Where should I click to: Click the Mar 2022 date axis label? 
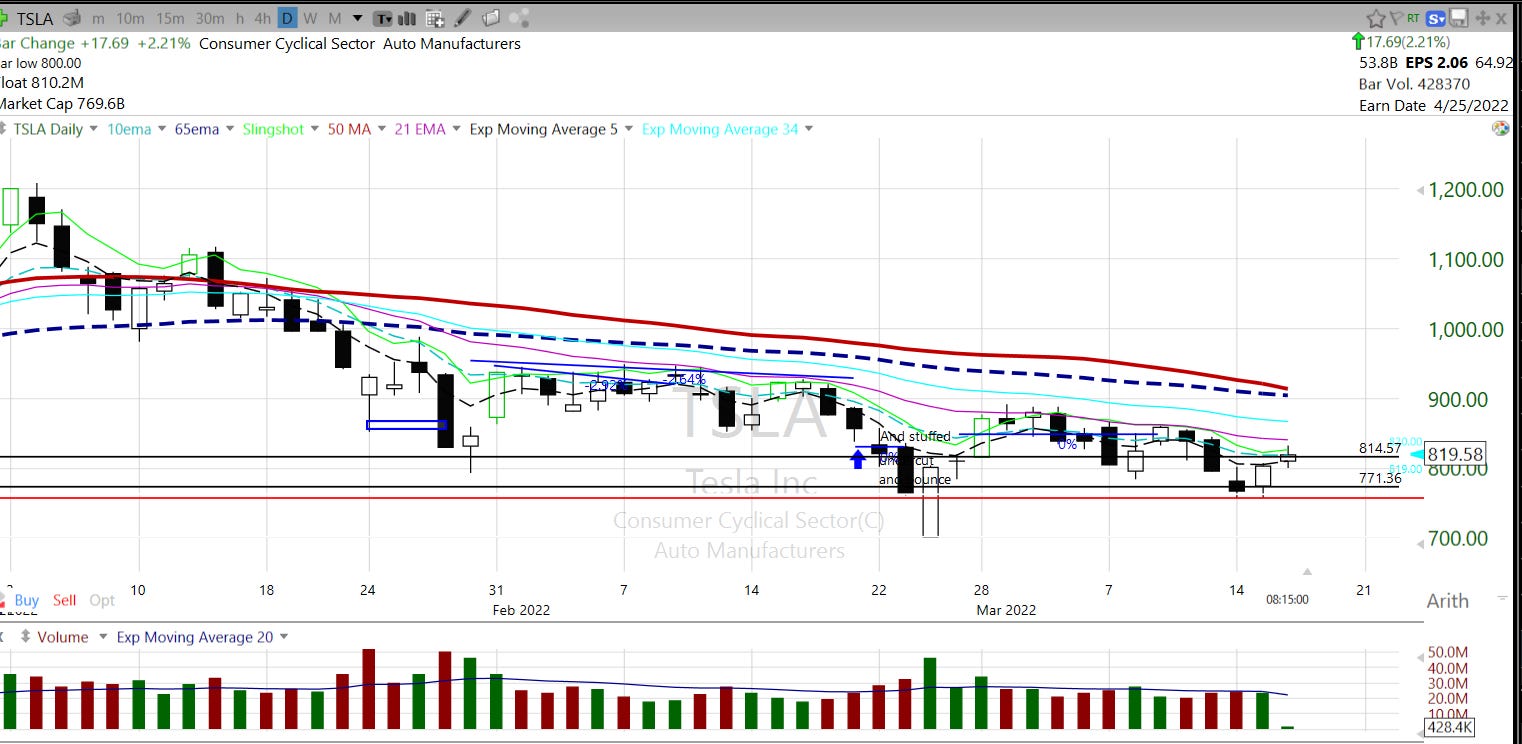tap(1006, 609)
